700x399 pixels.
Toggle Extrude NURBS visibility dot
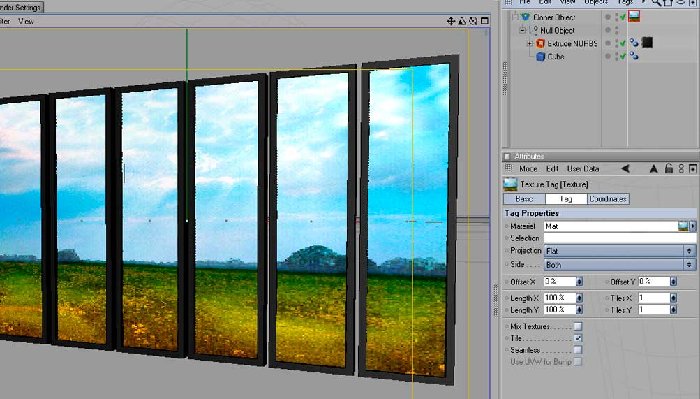608,43
